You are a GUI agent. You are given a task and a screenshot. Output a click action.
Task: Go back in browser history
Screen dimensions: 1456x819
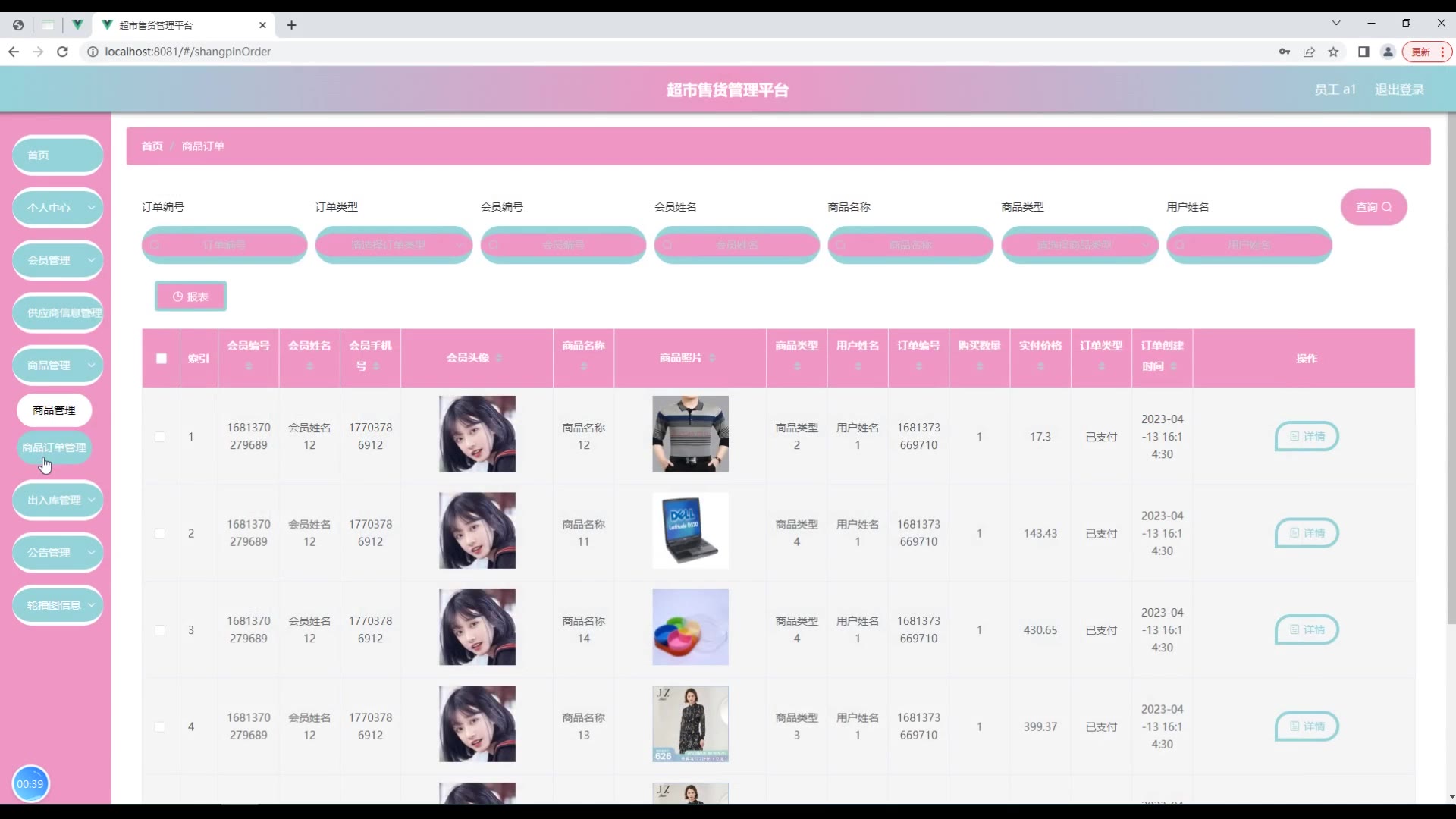pyautogui.click(x=14, y=52)
